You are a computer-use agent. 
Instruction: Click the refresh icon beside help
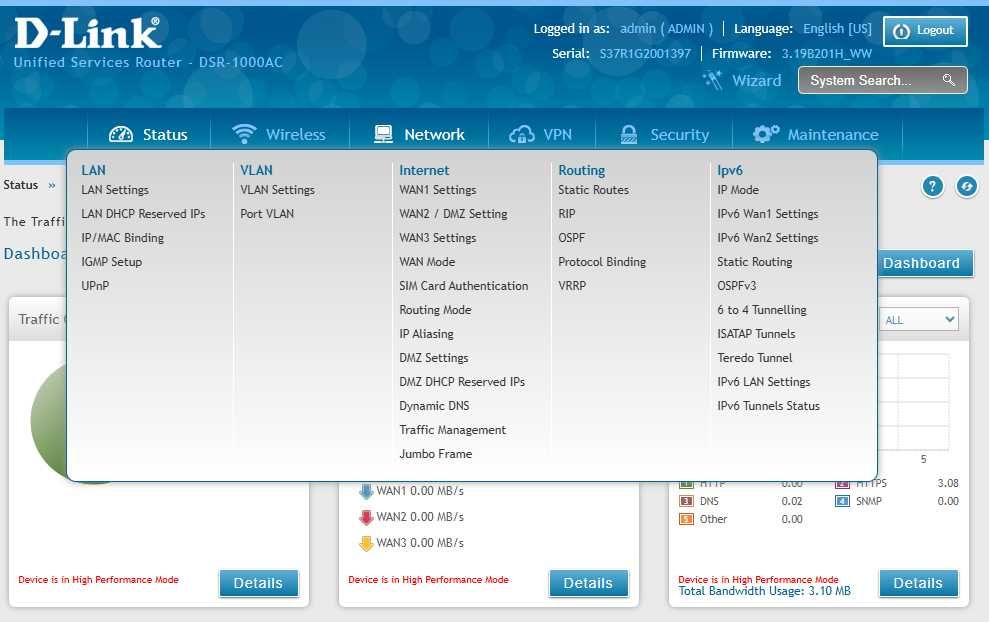coord(966,186)
